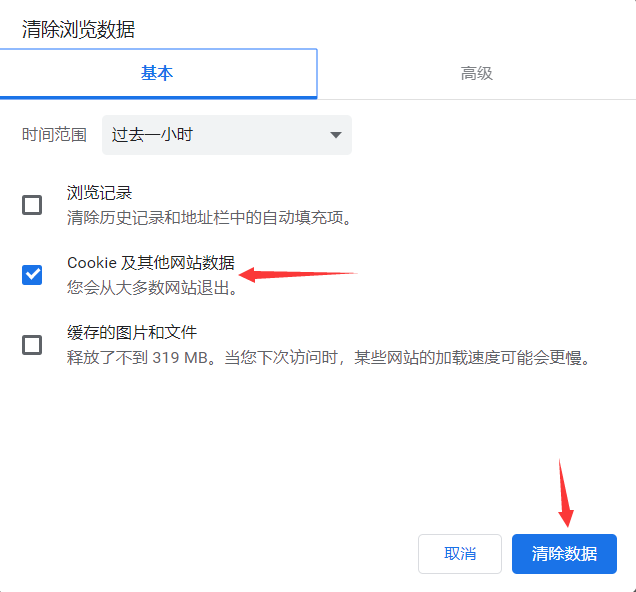Click the 清除浏览数据 dialog title
The height and width of the screenshot is (592, 636).
click(78, 29)
